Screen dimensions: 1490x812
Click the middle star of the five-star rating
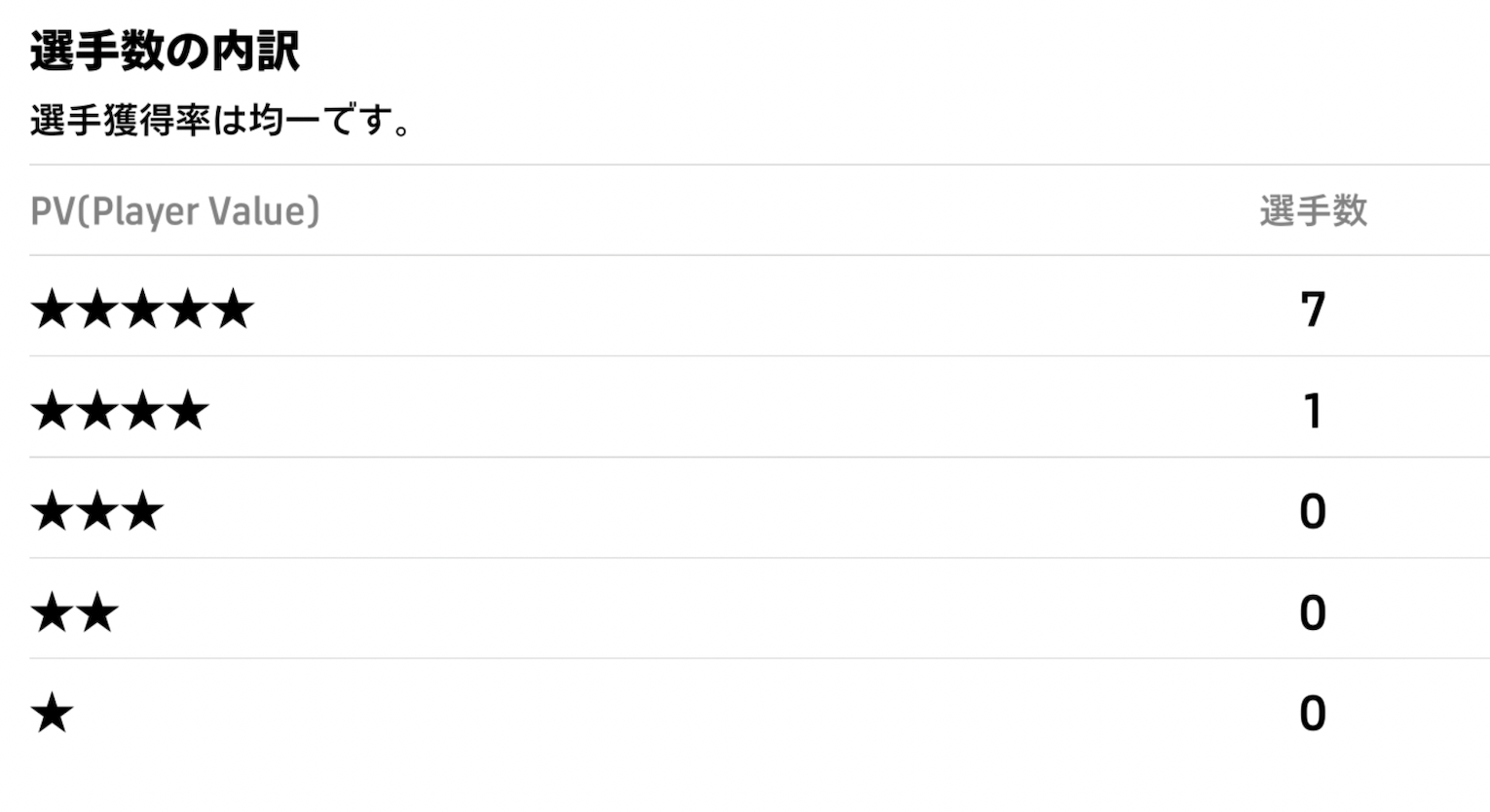(142, 310)
